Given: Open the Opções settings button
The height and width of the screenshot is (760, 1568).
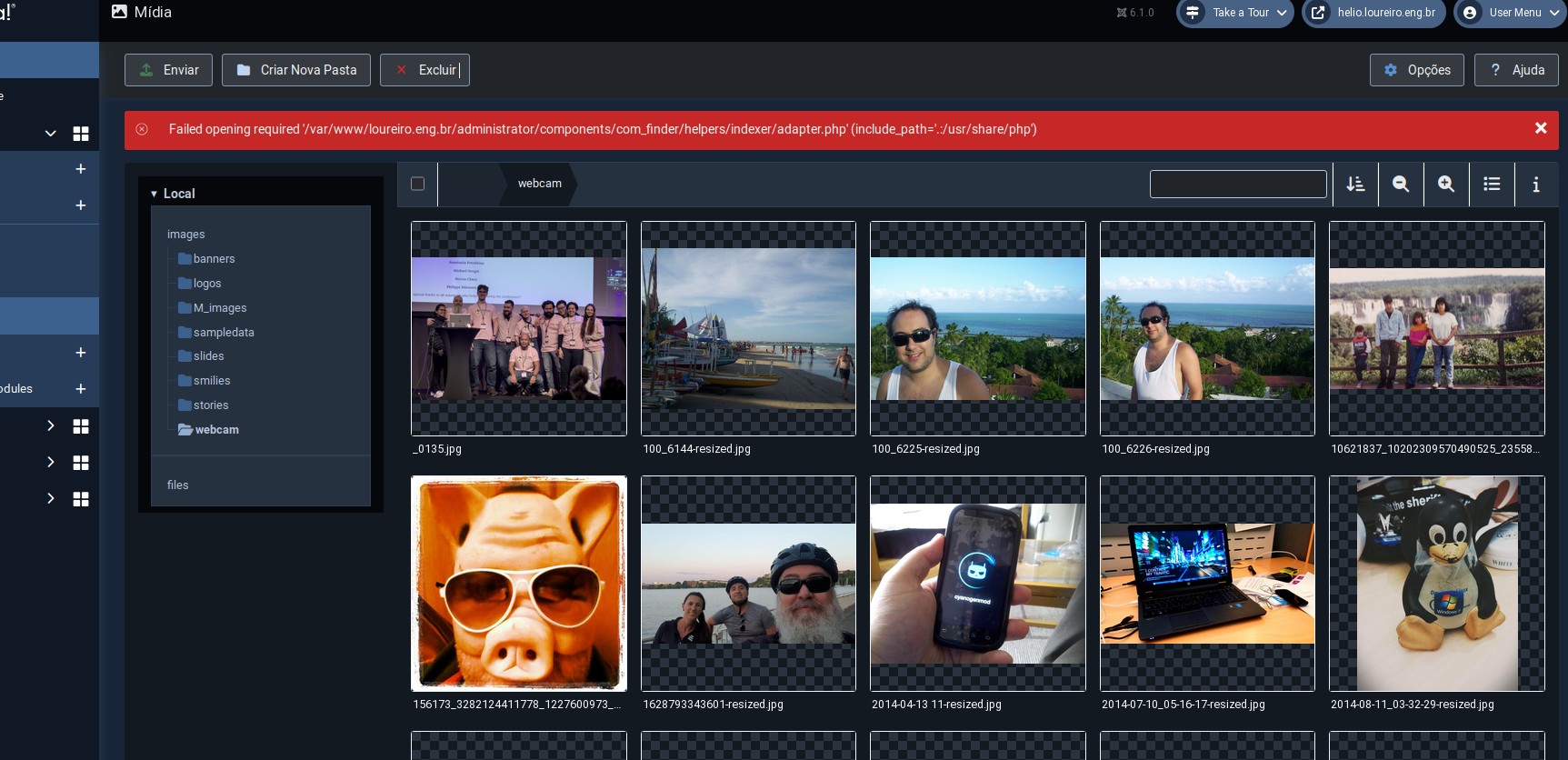Looking at the screenshot, I should click(1416, 70).
